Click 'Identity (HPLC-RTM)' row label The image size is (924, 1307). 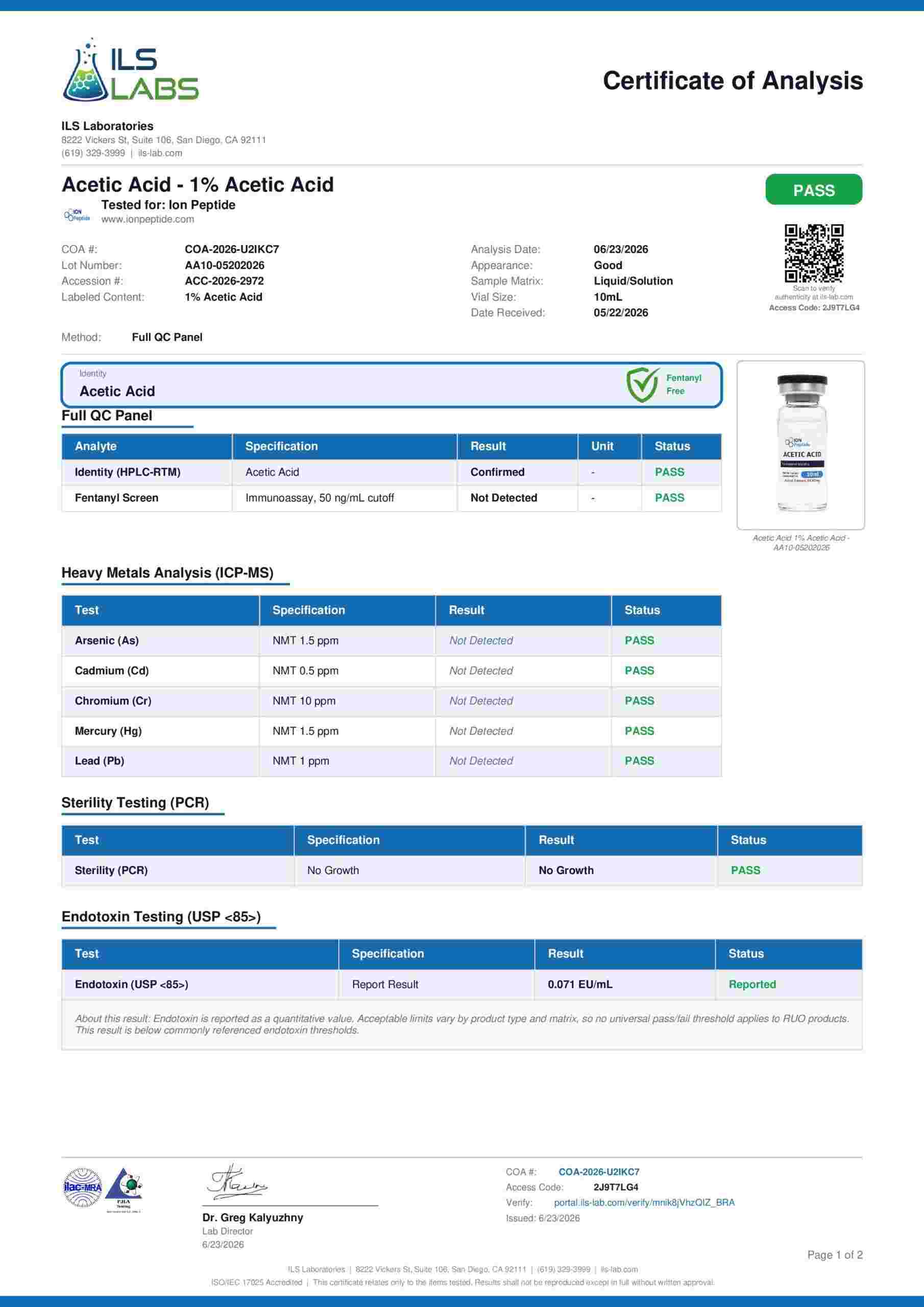[x=128, y=472]
